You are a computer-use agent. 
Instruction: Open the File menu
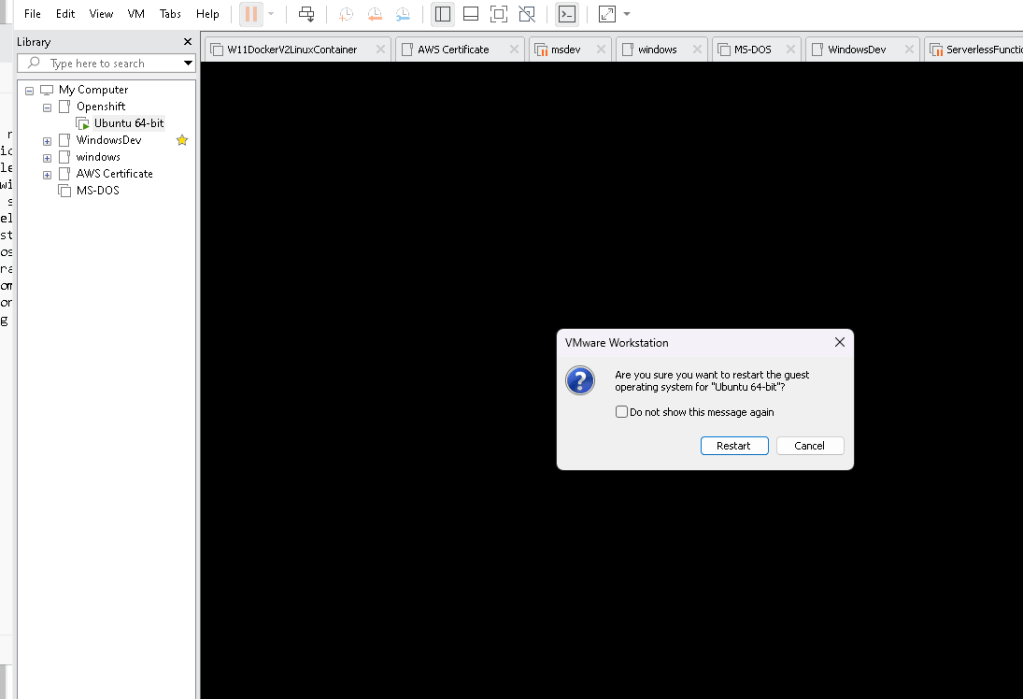click(x=32, y=14)
